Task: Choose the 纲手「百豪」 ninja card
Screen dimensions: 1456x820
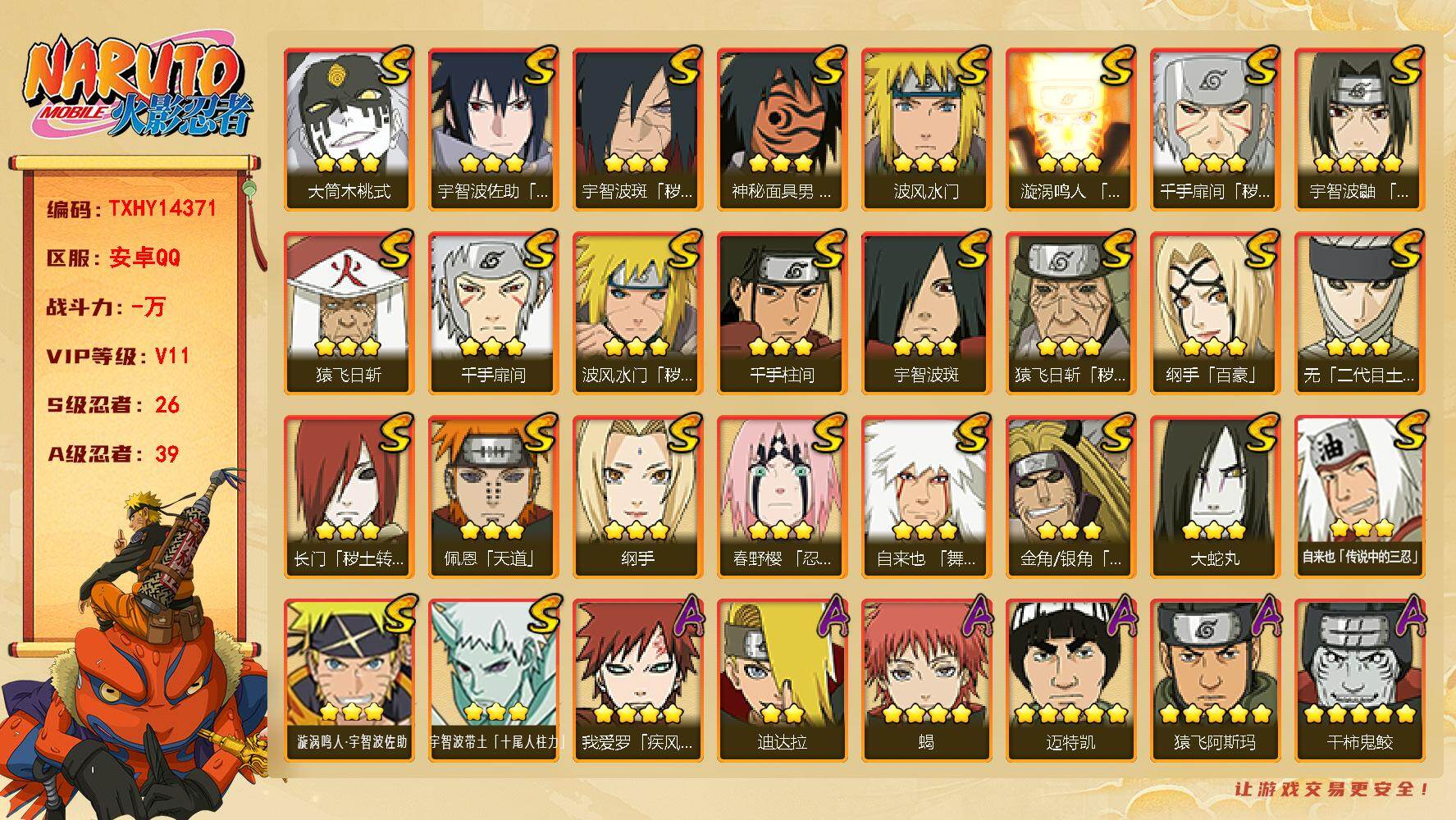Action: (x=1215, y=313)
